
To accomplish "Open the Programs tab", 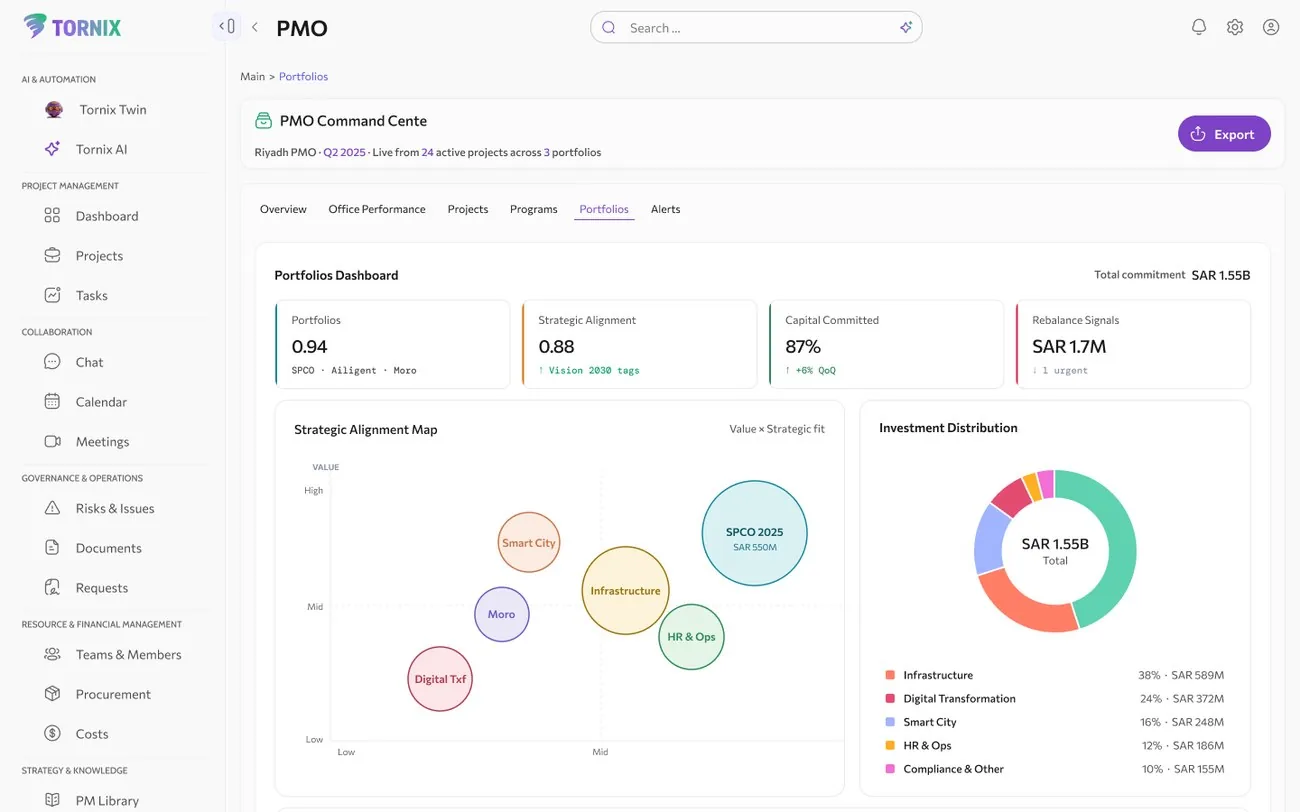I will 534,209.
